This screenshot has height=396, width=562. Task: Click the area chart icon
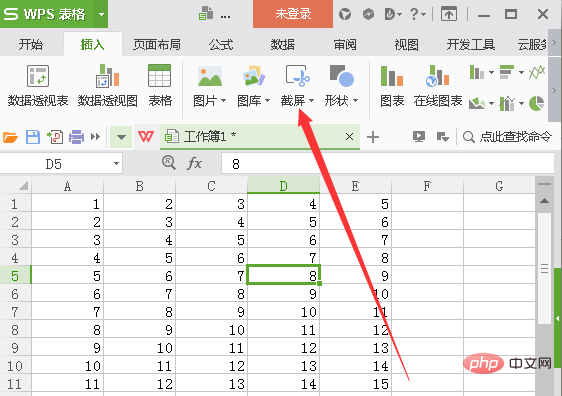tap(477, 103)
